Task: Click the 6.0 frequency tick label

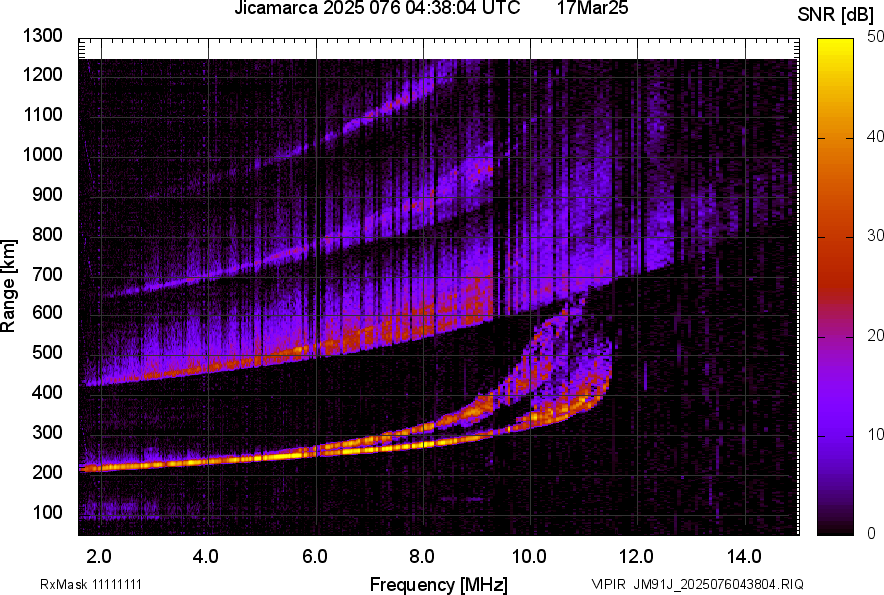Action: pyautogui.click(x=315, y=557)
